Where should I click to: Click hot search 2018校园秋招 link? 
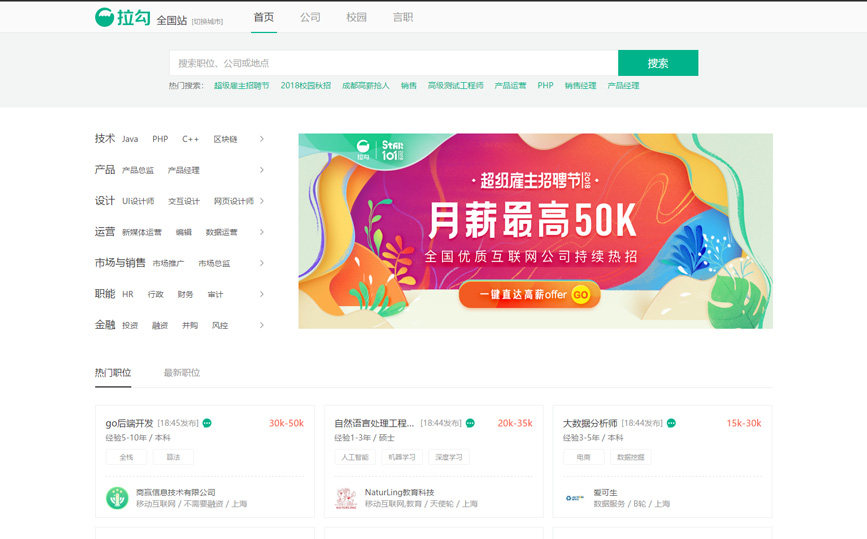pos(306,86)
